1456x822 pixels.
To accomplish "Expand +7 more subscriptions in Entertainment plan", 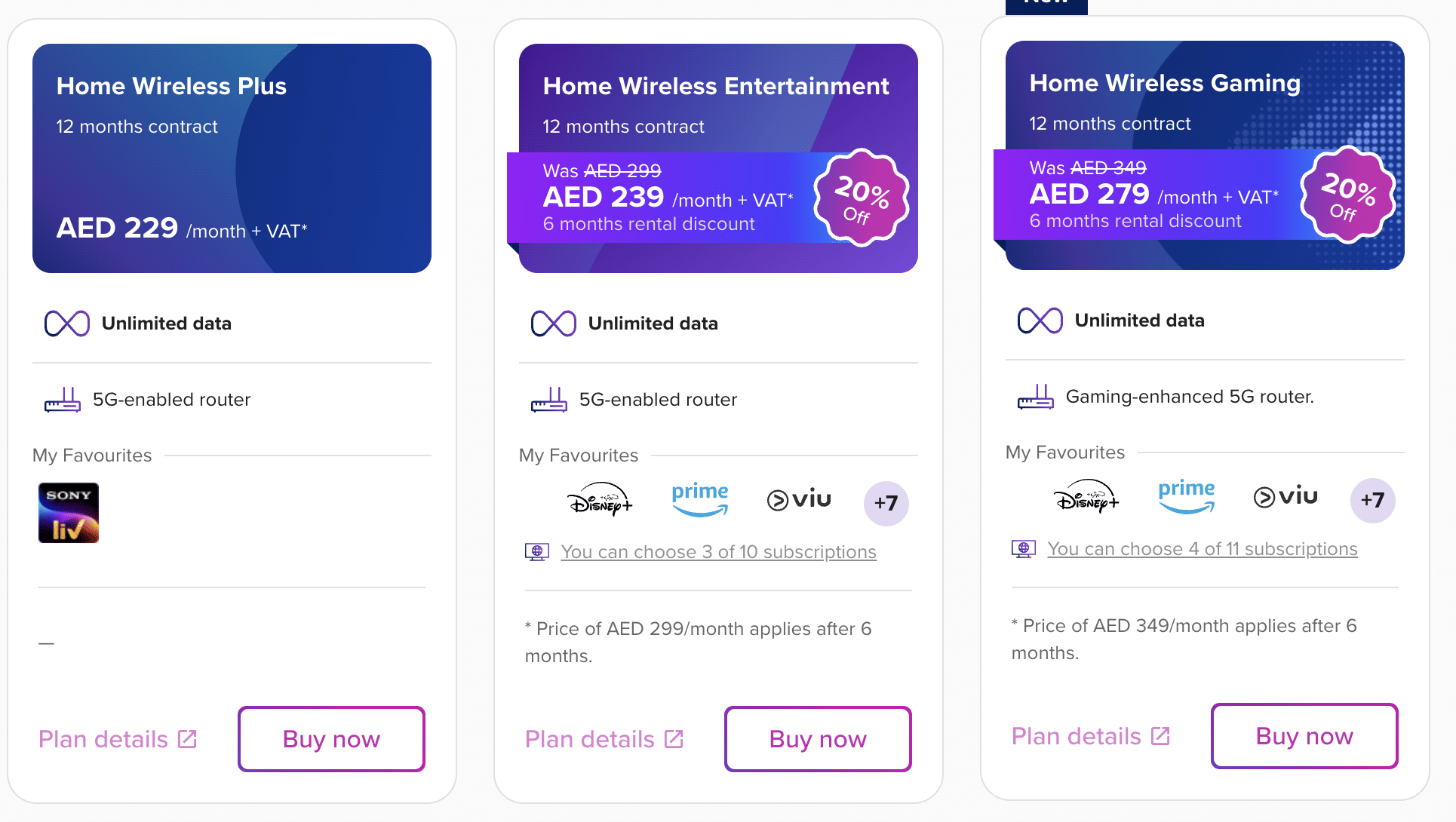I will (886, 503).
